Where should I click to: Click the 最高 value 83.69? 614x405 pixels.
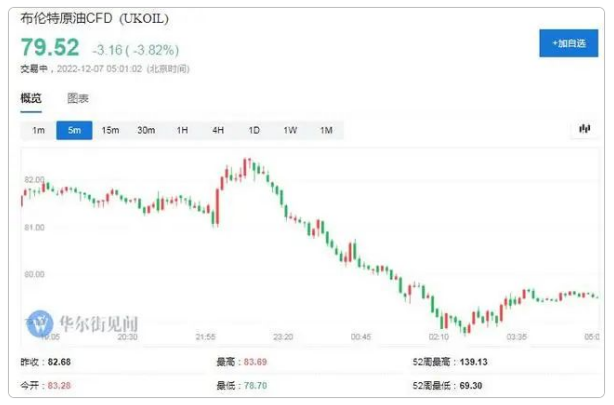[255, 362]
